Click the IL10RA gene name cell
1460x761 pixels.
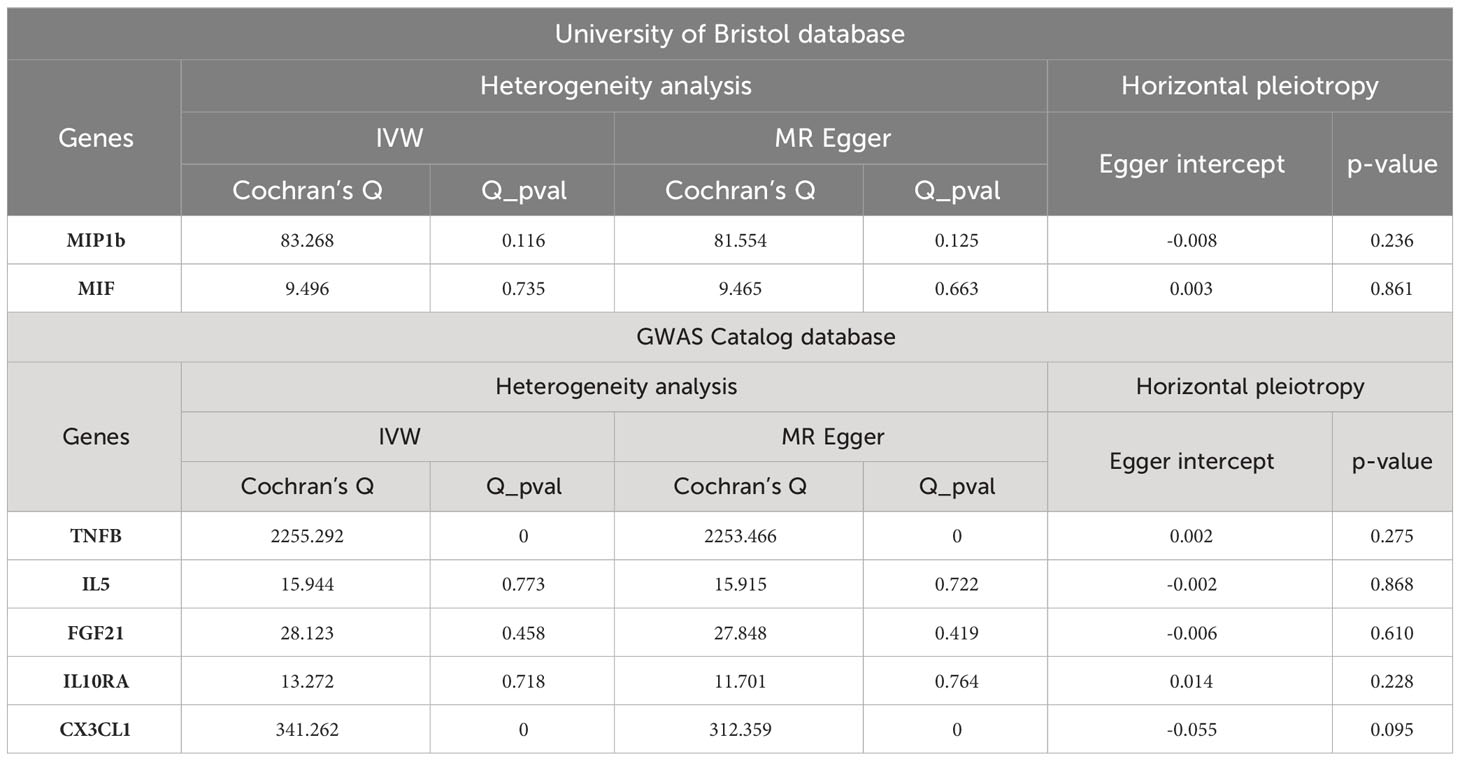[x=95, y=681]
